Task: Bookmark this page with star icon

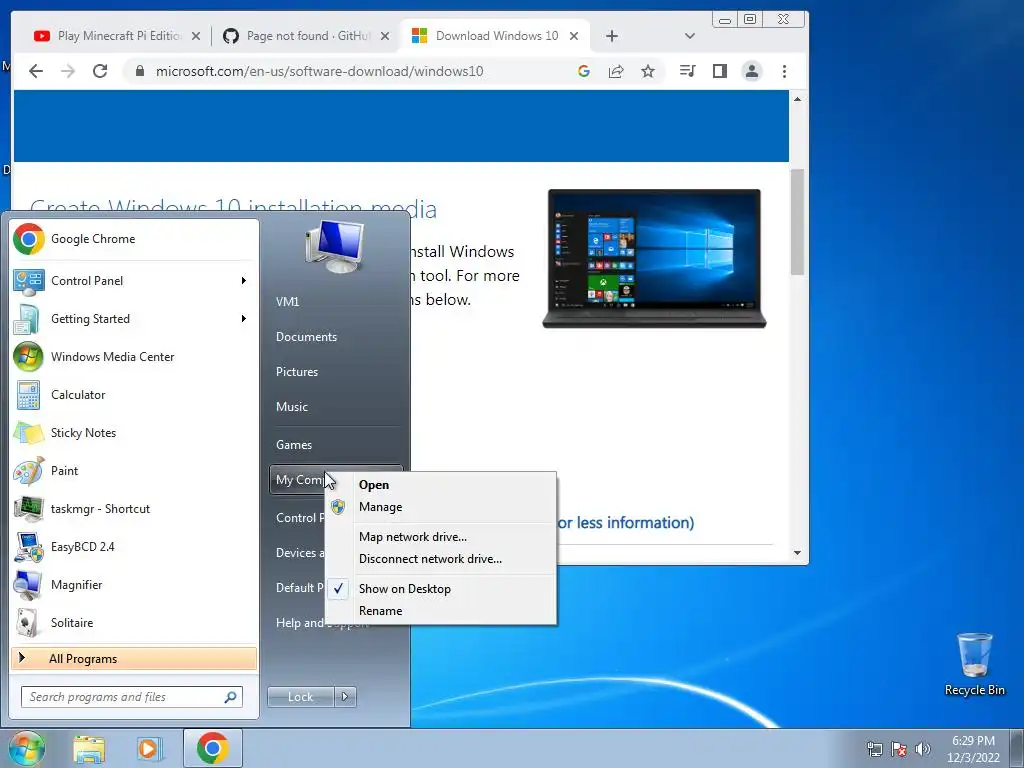Action: click(x=647, y=71)
